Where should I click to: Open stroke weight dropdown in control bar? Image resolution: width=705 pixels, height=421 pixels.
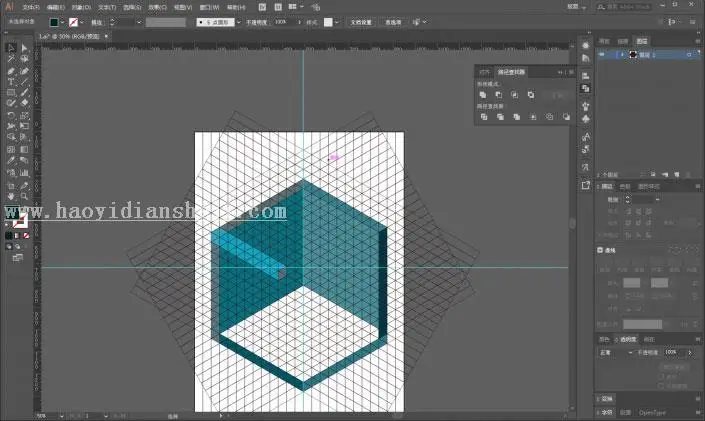pyautogui.click(x=138, y=22)
